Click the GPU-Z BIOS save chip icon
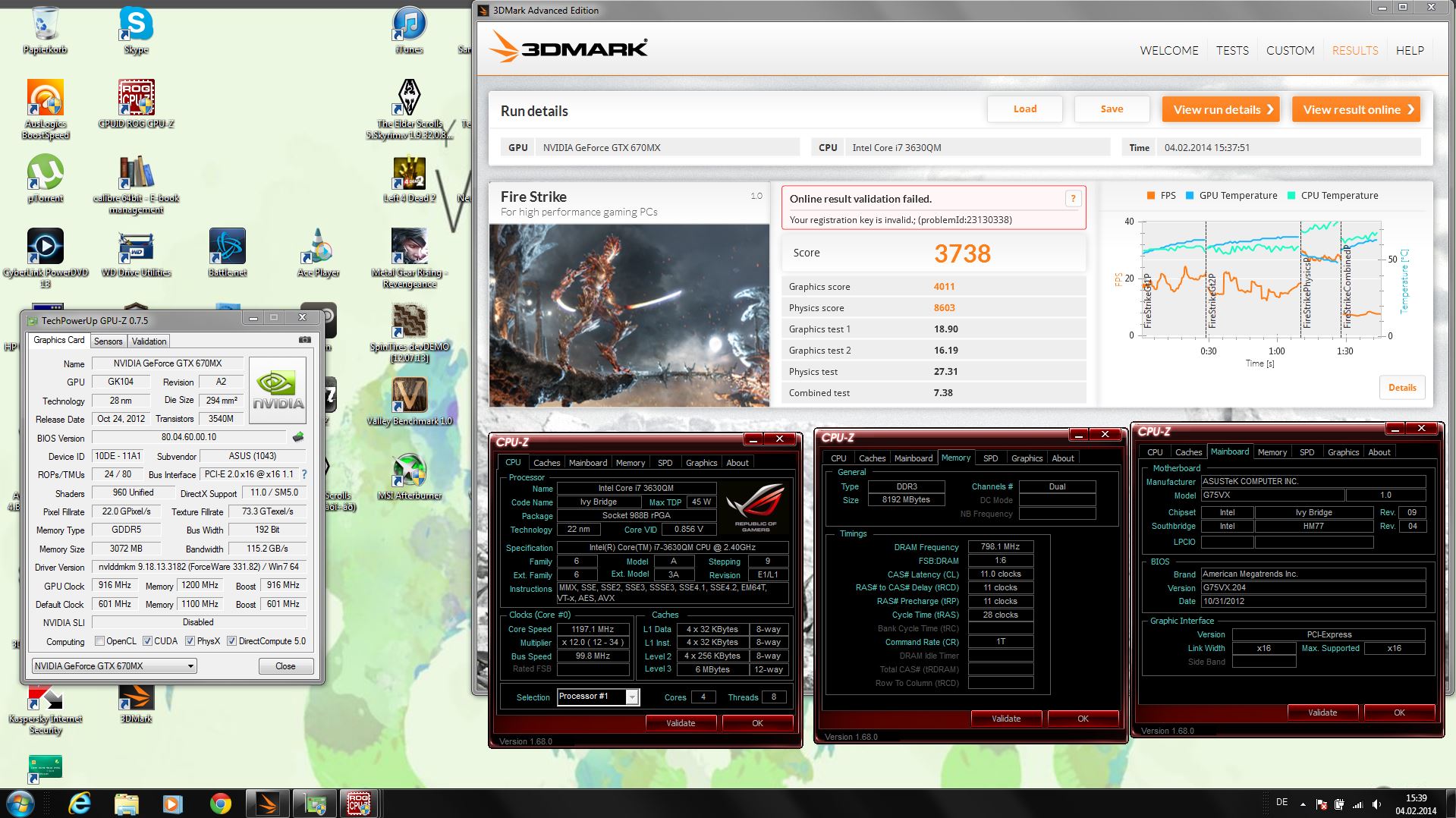This screenshot has height=818, width=1456. pos(298,437)
